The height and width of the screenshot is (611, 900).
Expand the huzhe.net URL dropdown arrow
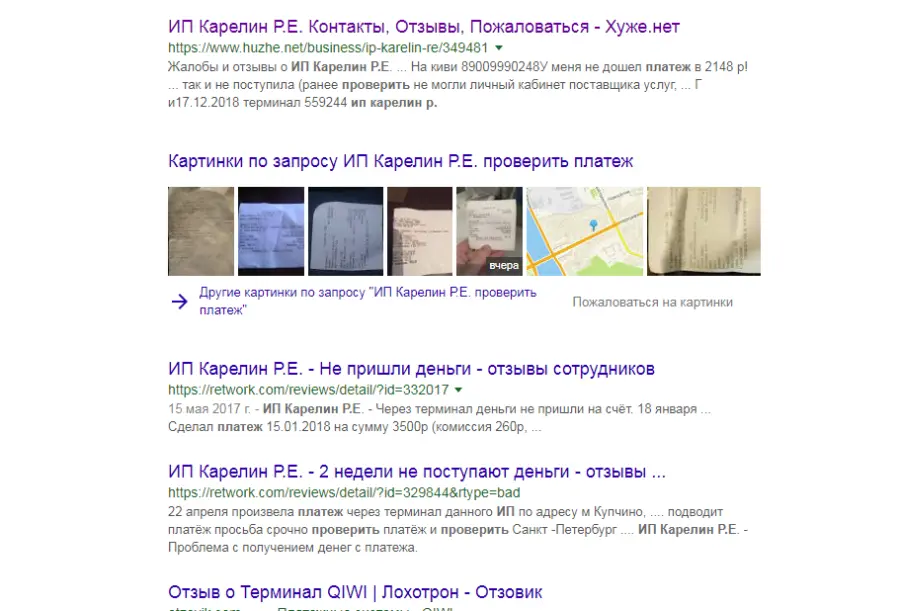point(499,48)
